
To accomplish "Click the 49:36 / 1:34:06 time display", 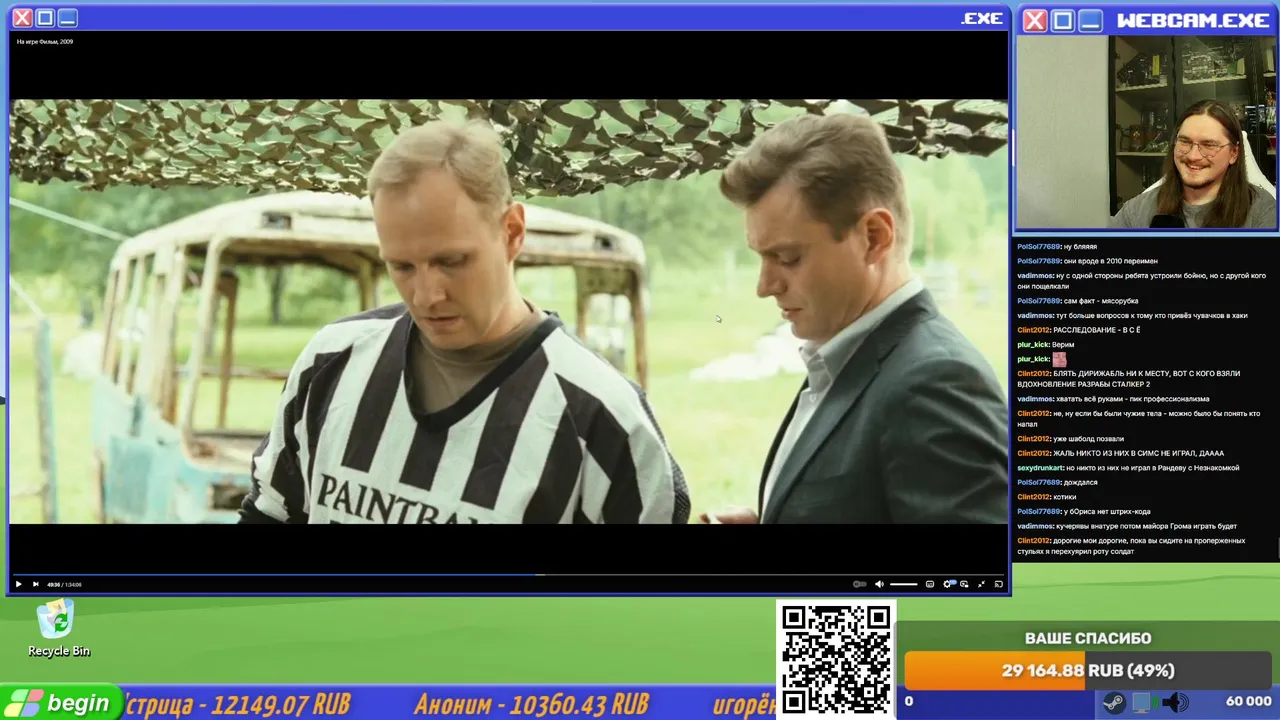I will point(64,584).
